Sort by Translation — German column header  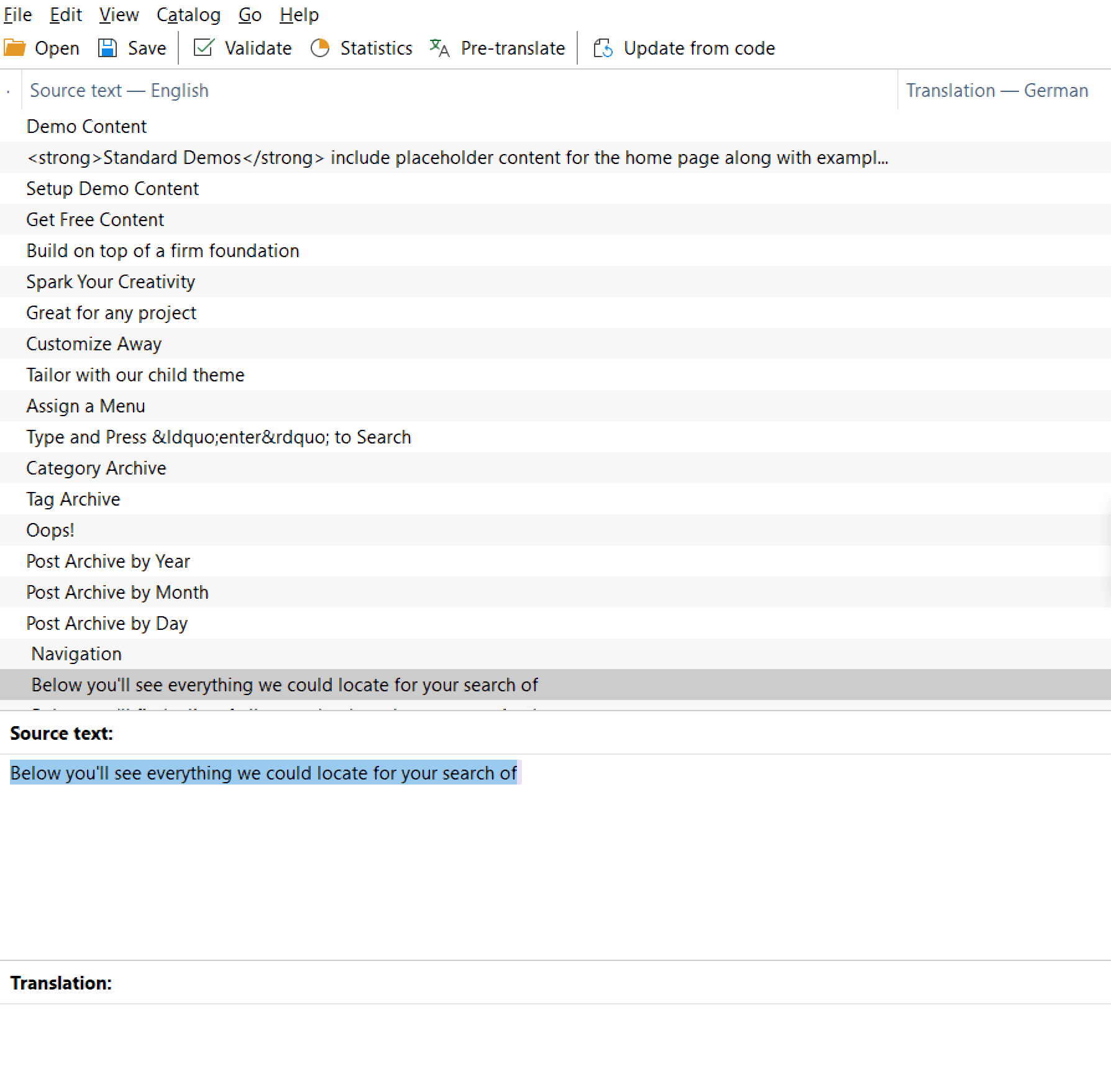click(x=997, y=91)
